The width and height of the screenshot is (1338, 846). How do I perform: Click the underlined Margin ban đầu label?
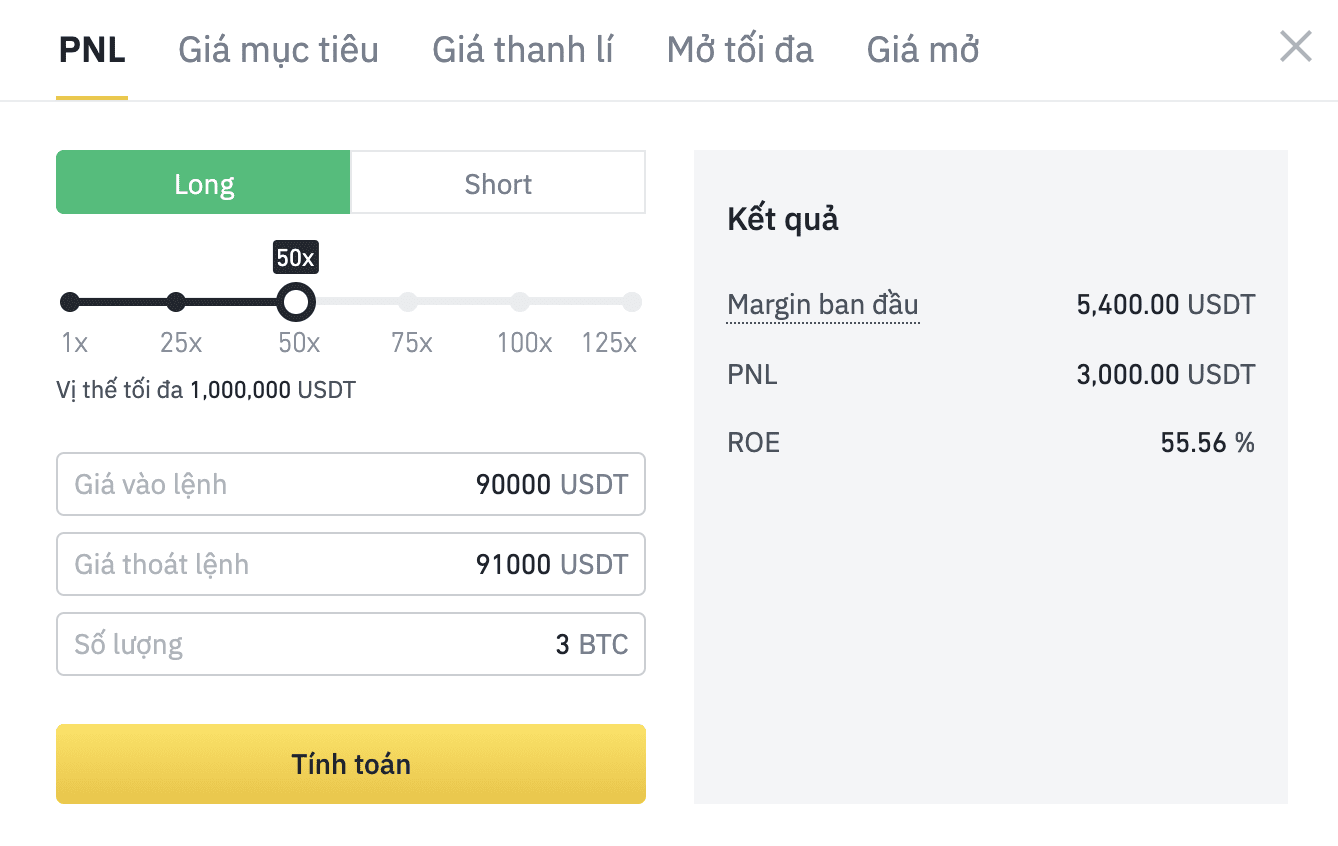tap(822, 304)
